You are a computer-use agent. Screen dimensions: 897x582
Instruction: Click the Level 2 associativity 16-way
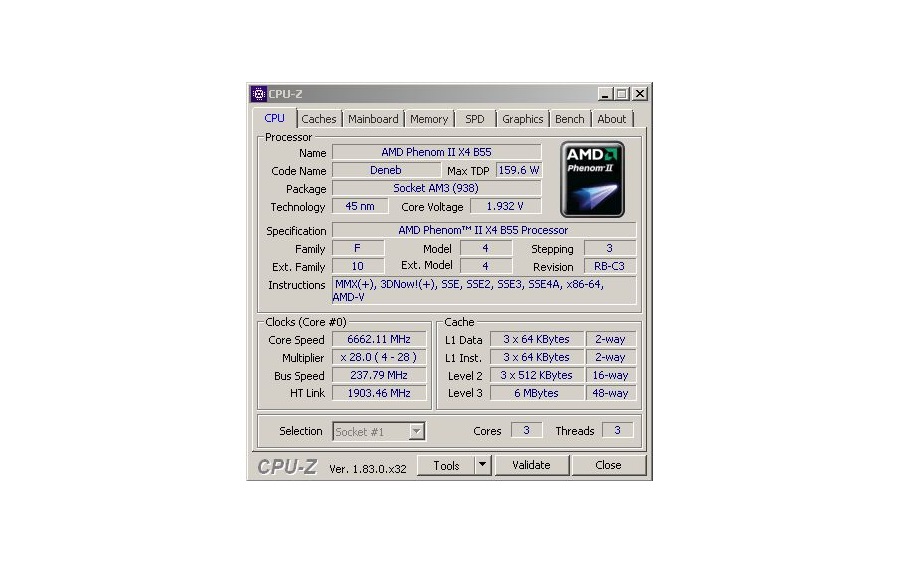click(610, 375)
